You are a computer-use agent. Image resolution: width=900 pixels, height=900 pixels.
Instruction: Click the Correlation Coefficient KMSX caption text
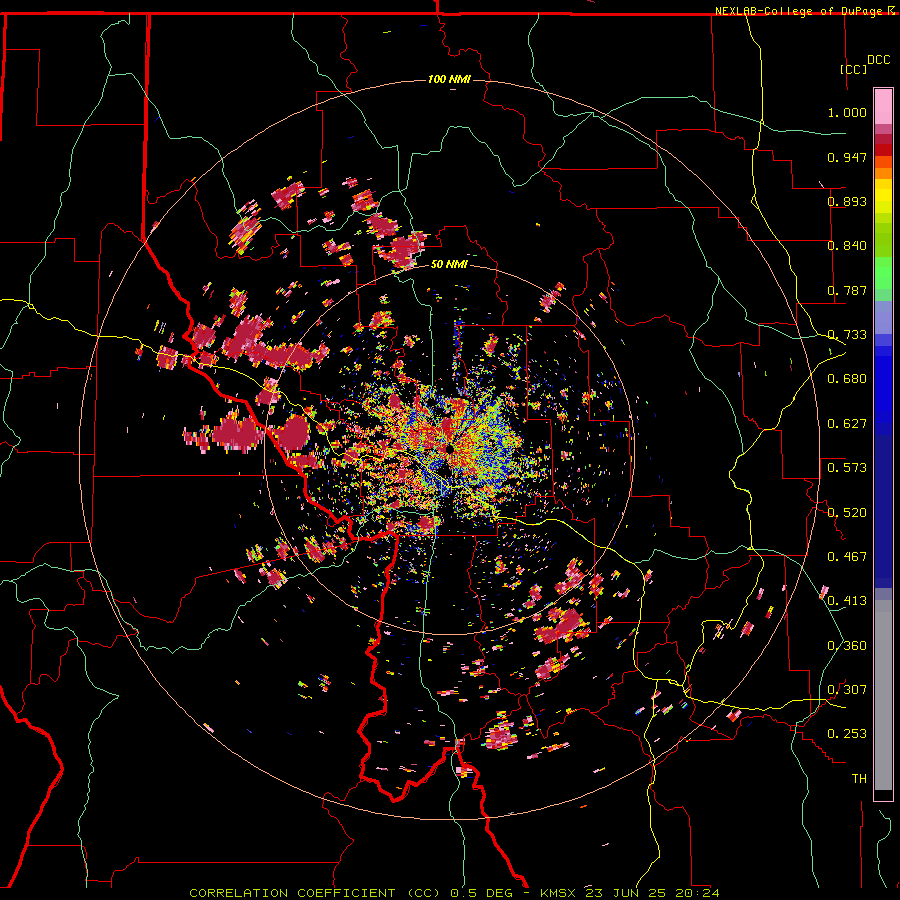click(454, 893)
